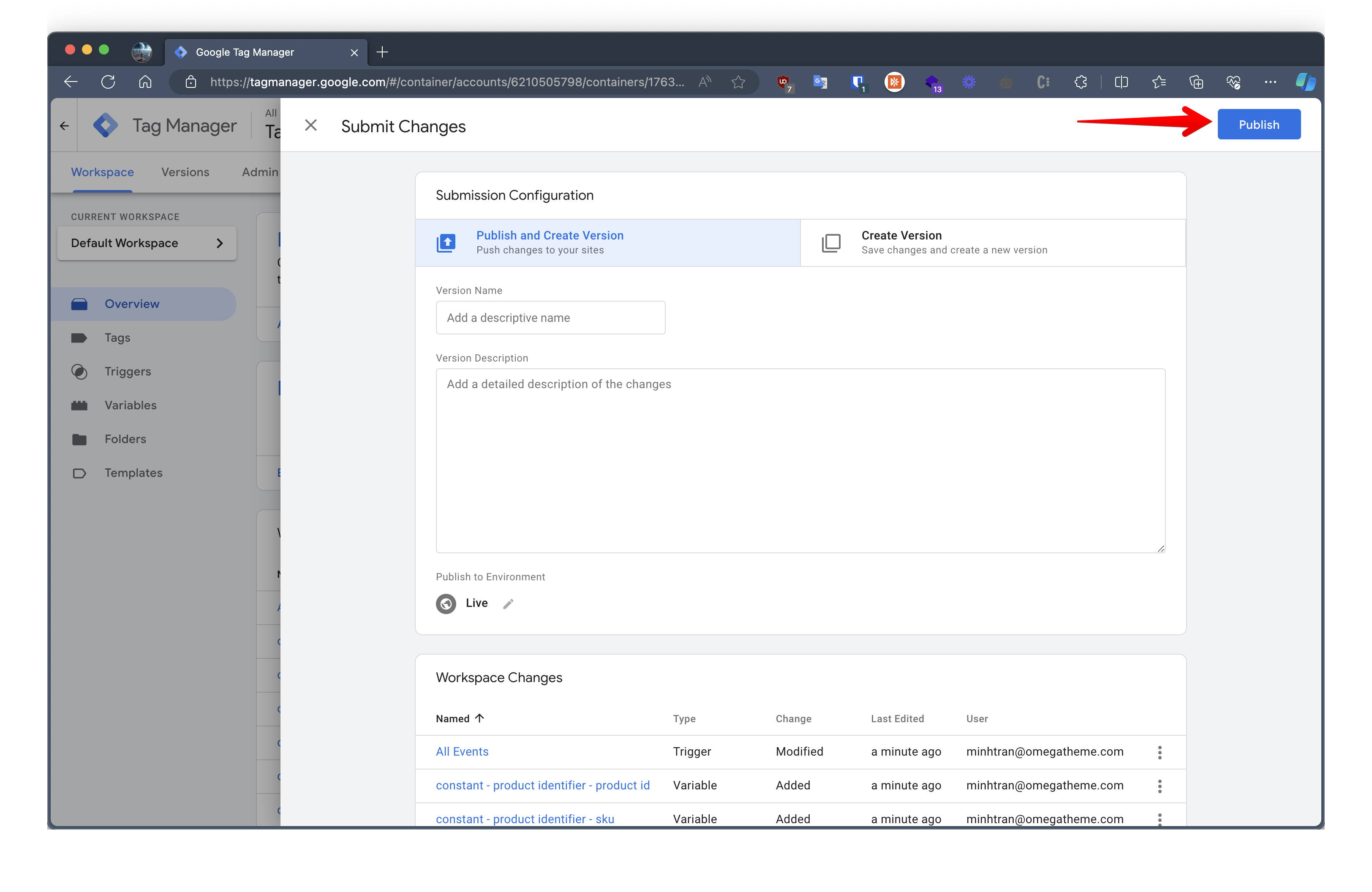1372x892 pixels.
Task: Open the browser Extensions puzzle icon
Action: pos(1080,82)
